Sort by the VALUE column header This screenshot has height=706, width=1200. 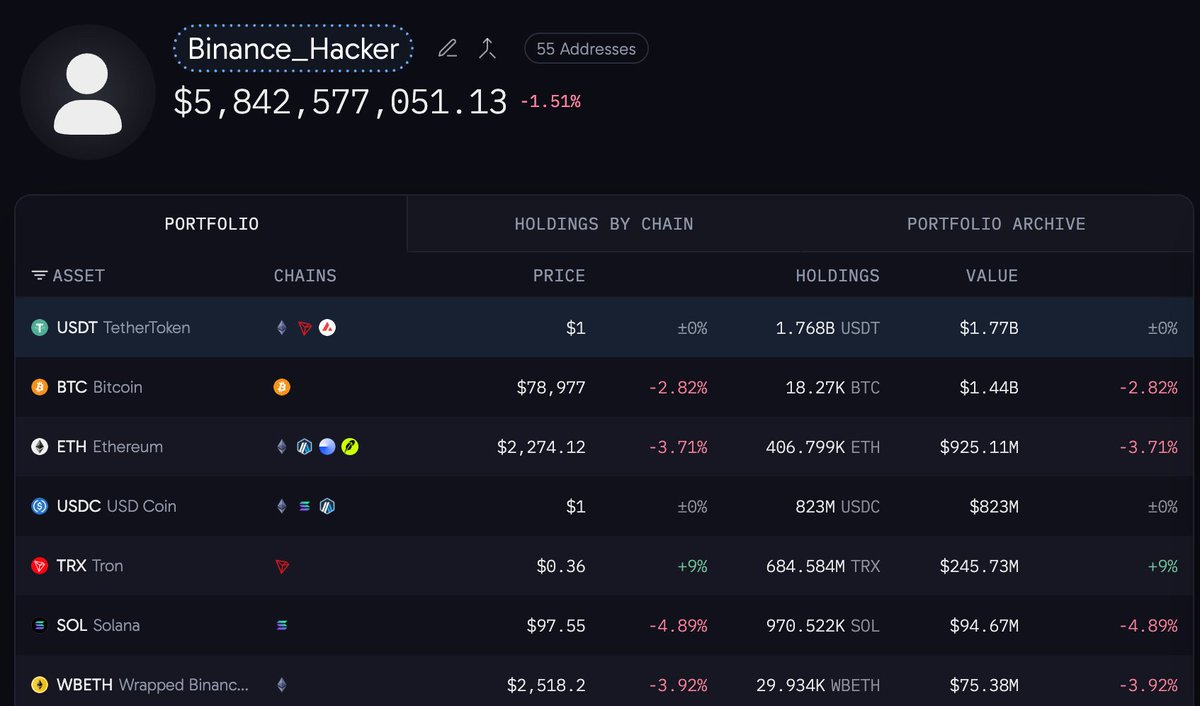992,275
